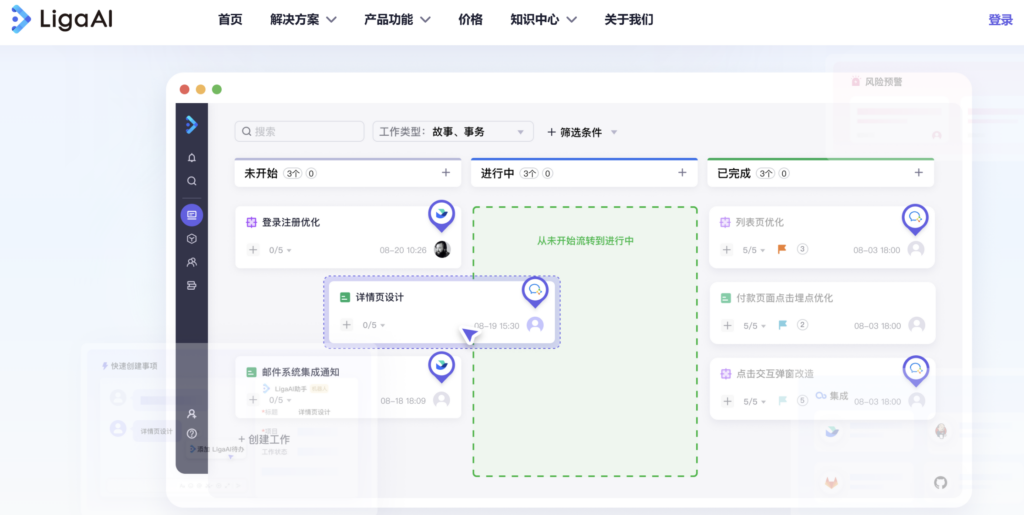
Task: Click the chat pin badge on the 详情页设计 card
Action: pyautogui.click(x=535, y=291)
